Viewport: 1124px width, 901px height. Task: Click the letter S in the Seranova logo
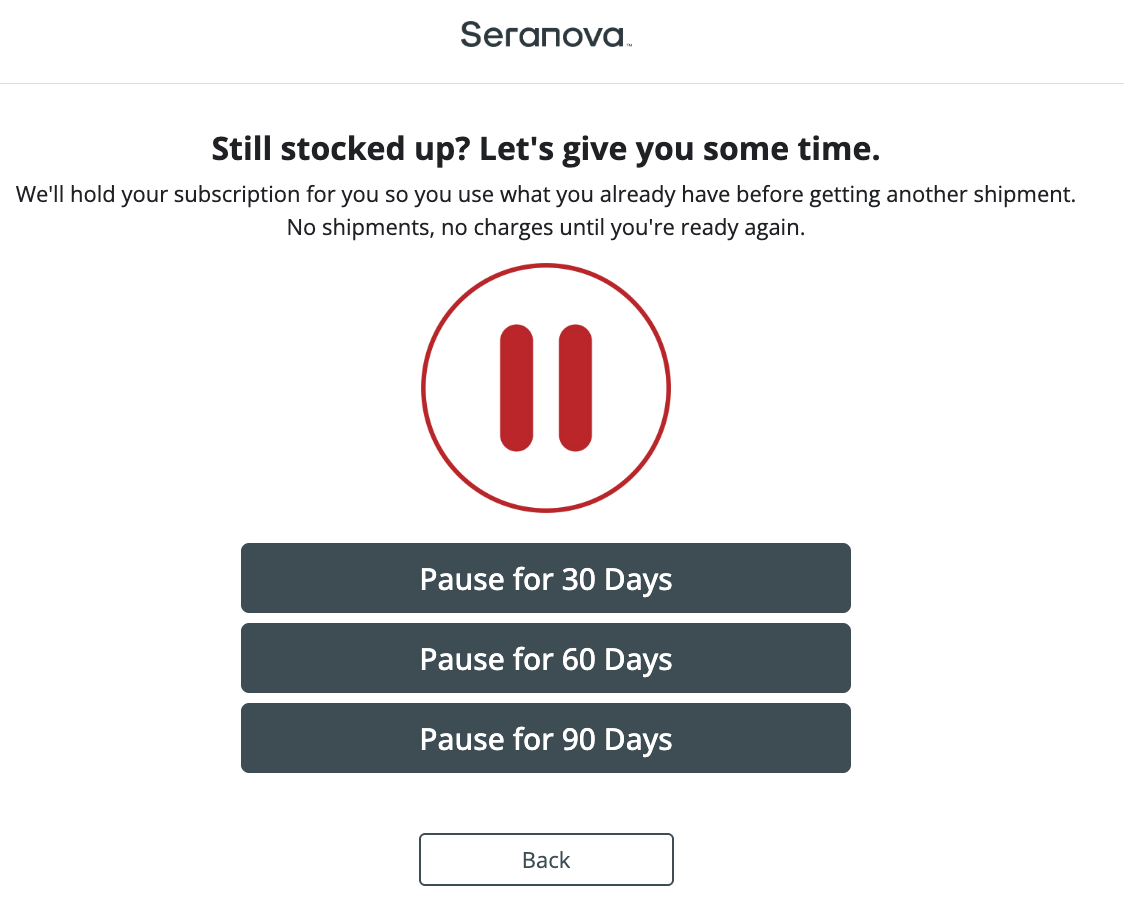471,36
